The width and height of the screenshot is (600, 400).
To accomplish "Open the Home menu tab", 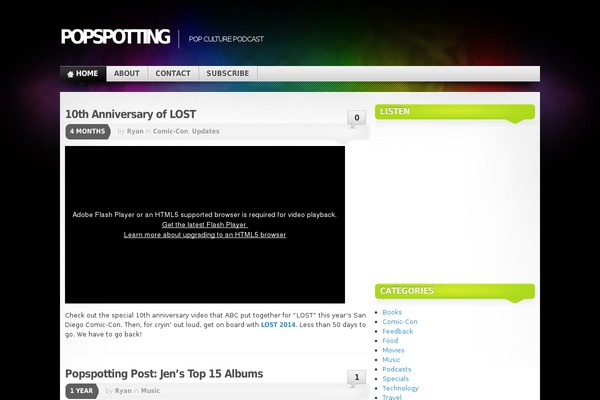I will point(83,73).
